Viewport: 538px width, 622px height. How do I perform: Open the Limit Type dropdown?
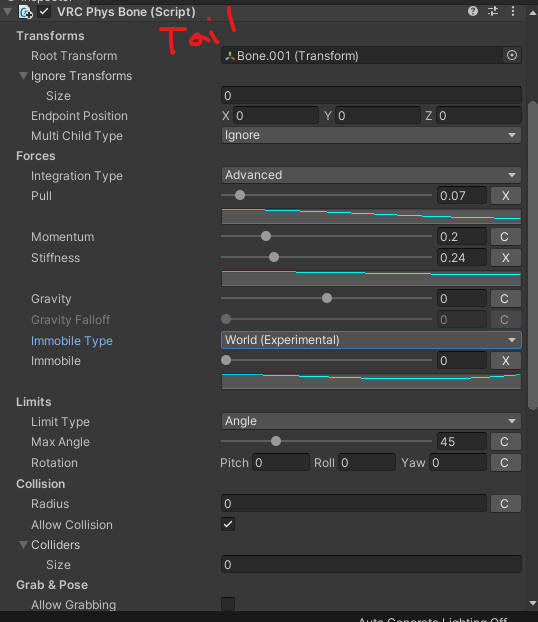pos(371,421)
